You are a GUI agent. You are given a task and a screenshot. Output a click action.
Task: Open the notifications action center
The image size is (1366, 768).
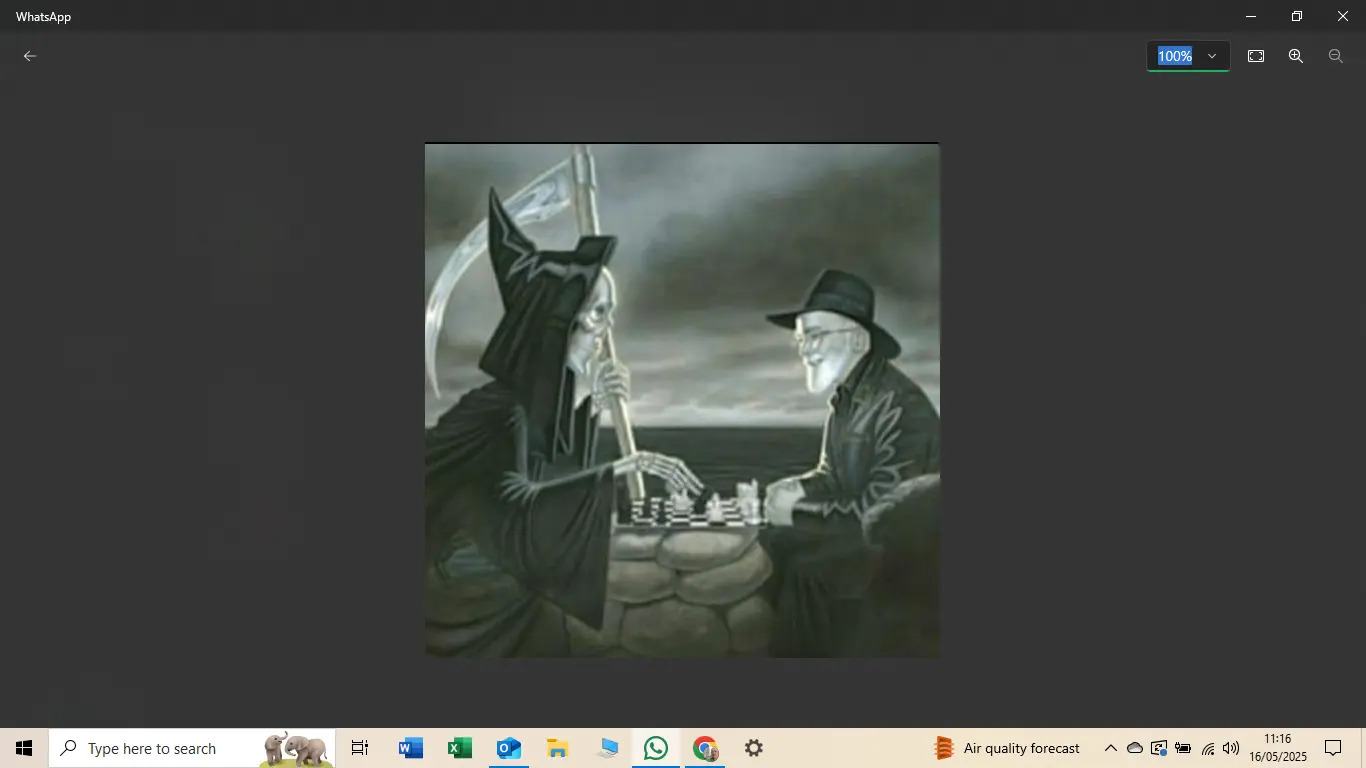tap(1333, 748)
